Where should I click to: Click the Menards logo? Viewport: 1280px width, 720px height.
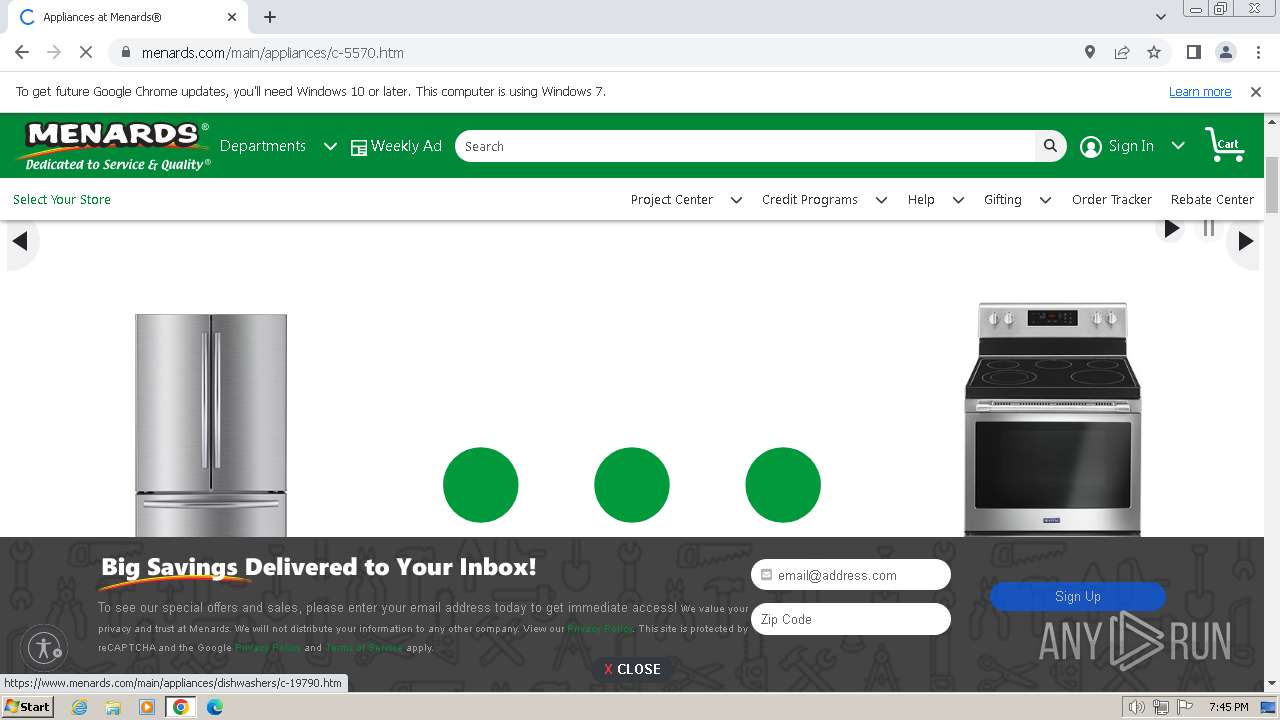coord(113,146)
